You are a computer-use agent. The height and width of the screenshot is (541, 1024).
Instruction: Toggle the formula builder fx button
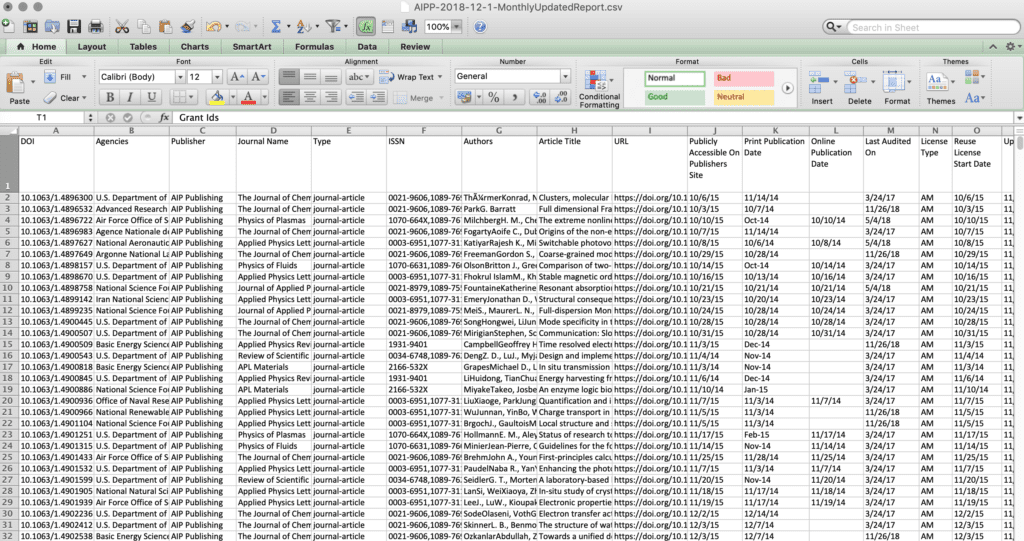click(x=366, y=27)
